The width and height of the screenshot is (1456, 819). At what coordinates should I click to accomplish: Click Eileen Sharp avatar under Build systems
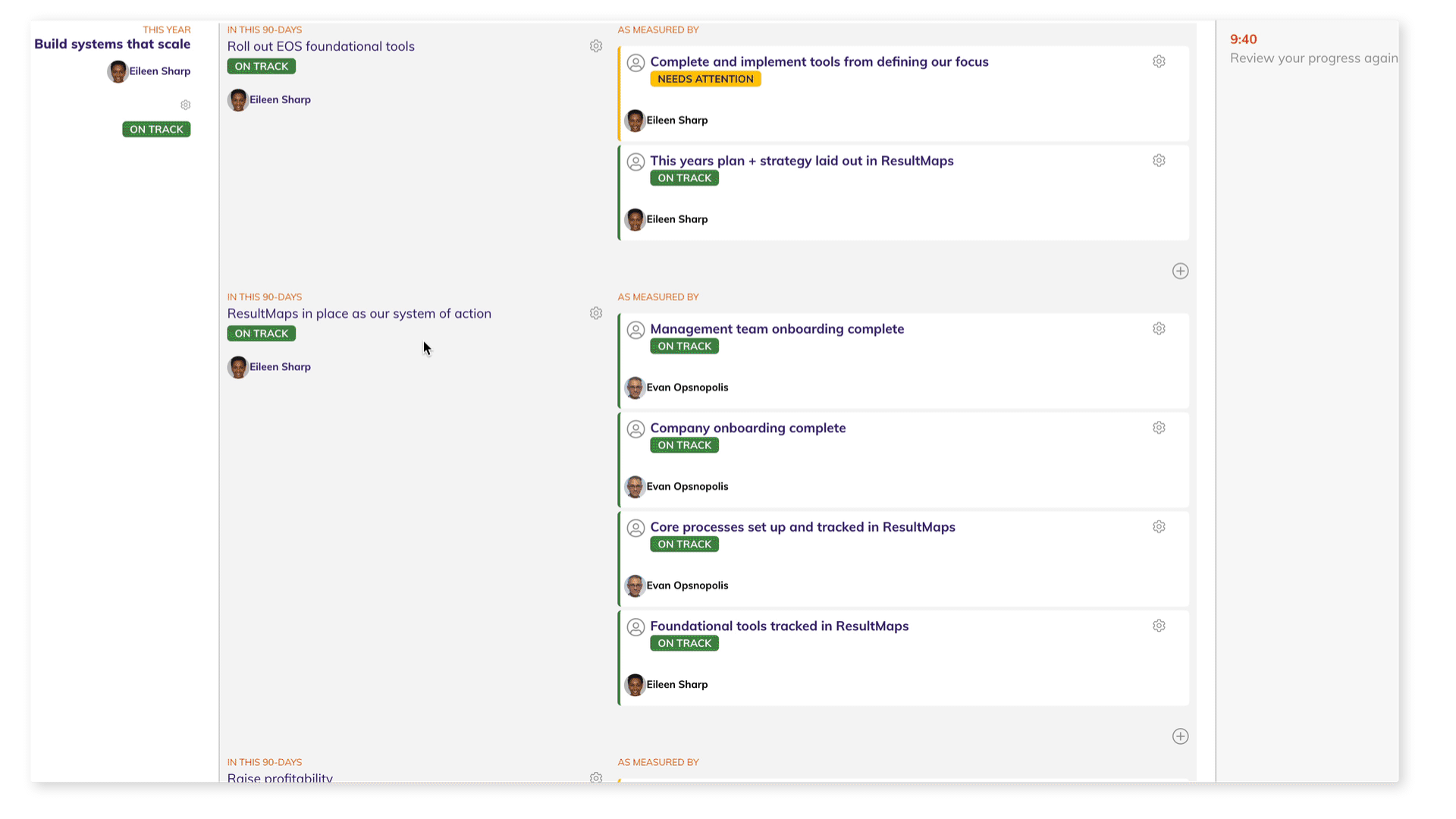coord(118,71)
